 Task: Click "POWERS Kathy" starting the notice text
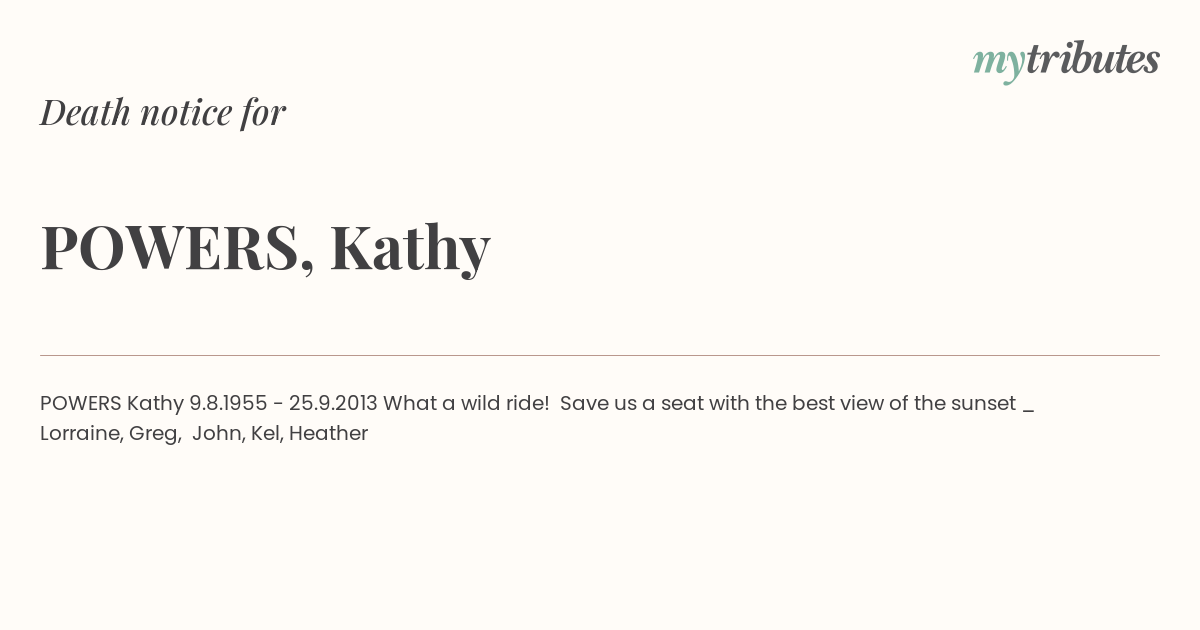pyautogui.click(x=112, y=403)
